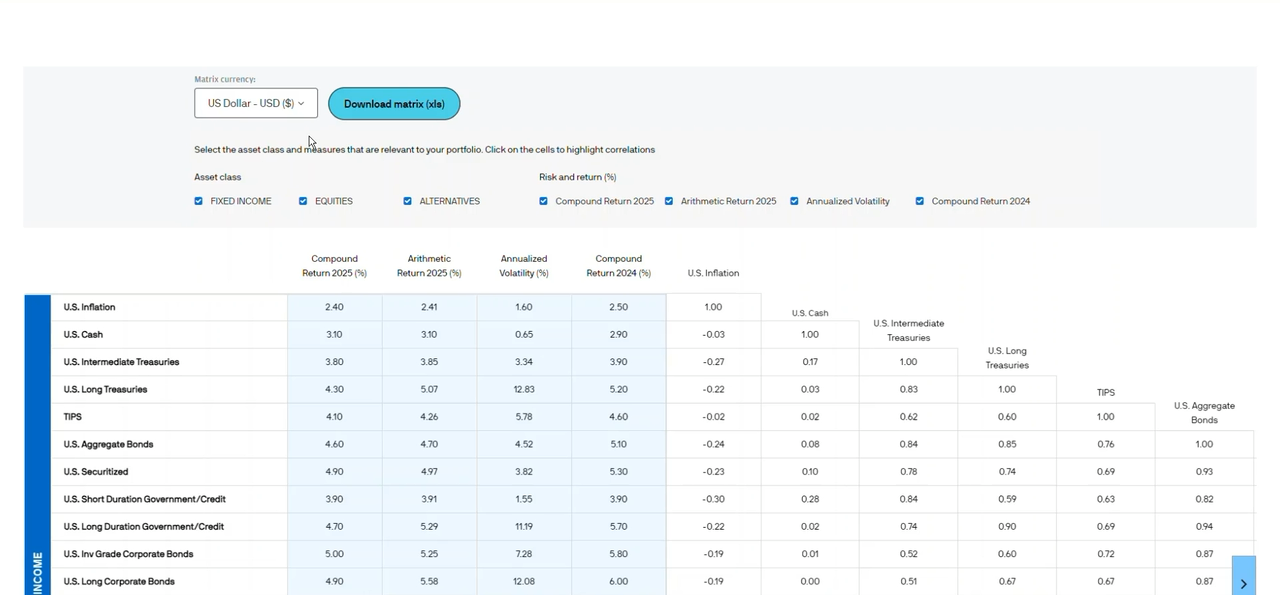The width and height of the screenshot is (1280, 595).
Task: Highlight U.S. Long Treasuries vs Intermediate Treasuries cell
Action: click(x=908, y=389)
